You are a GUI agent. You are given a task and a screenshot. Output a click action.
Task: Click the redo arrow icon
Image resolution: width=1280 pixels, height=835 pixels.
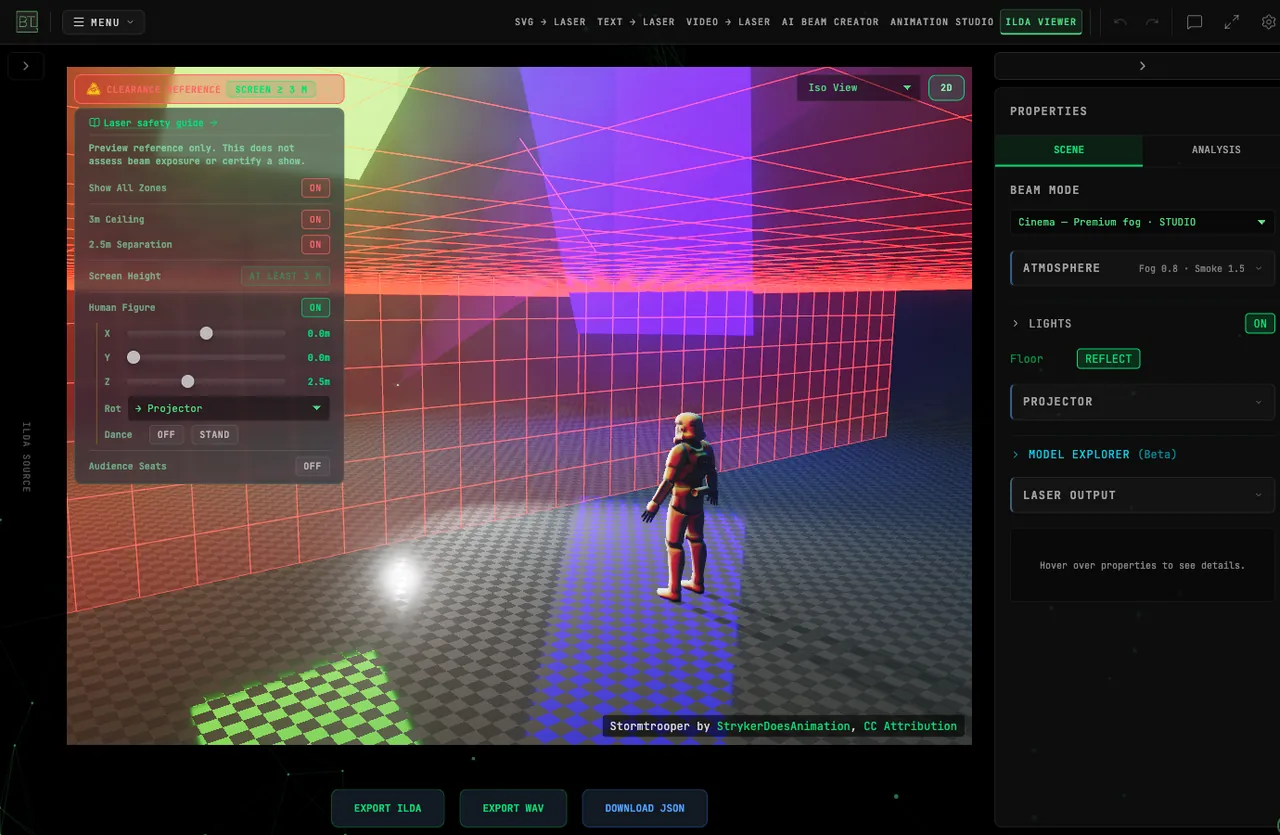click(1152, 22)
